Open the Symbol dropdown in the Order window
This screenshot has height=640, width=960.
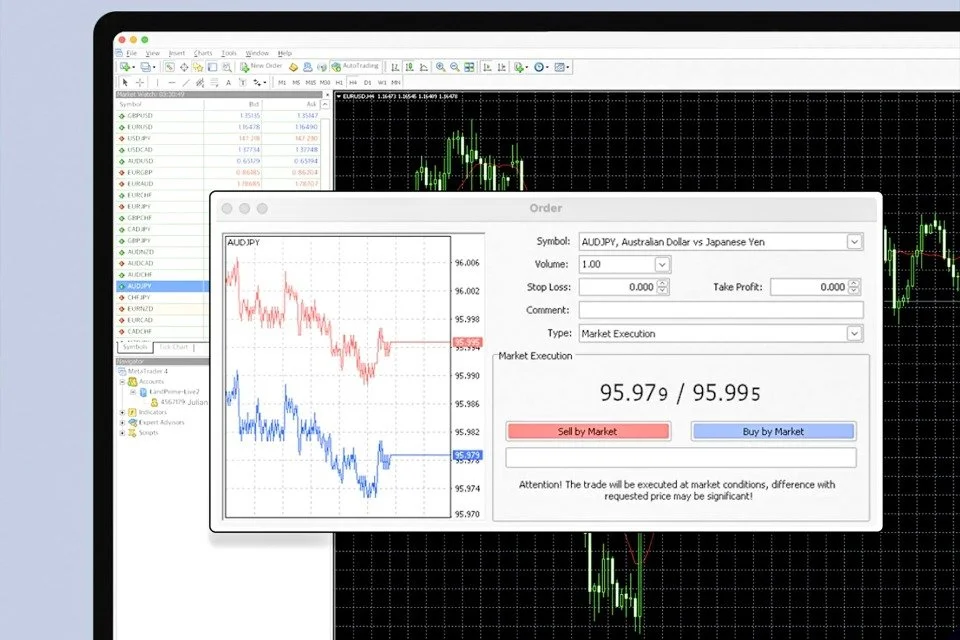pos(854,241)
